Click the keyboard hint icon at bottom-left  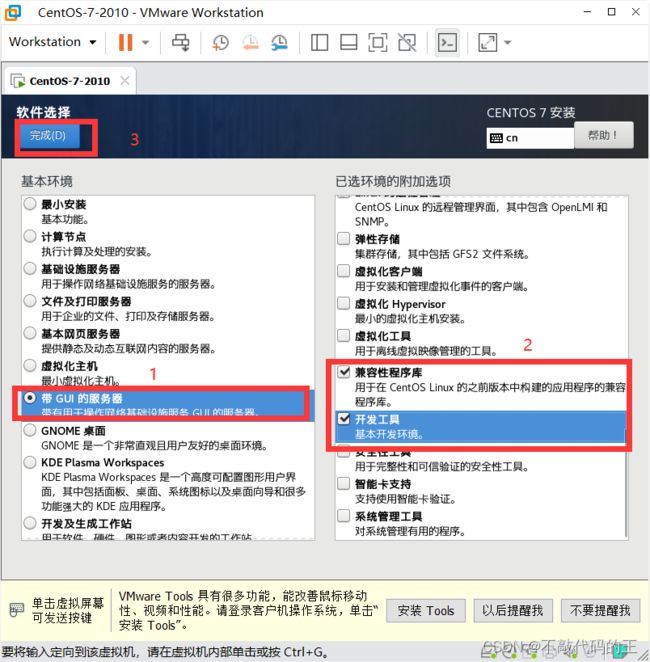(x=17, y=610)
